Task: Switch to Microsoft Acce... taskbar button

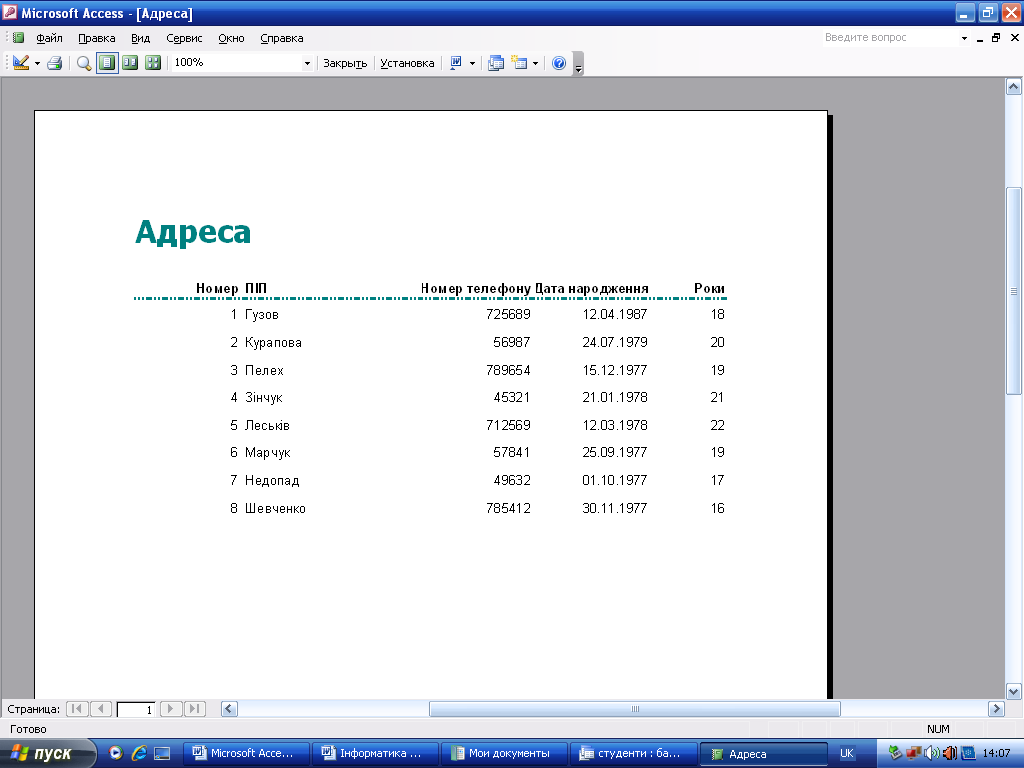Action: 246,754
